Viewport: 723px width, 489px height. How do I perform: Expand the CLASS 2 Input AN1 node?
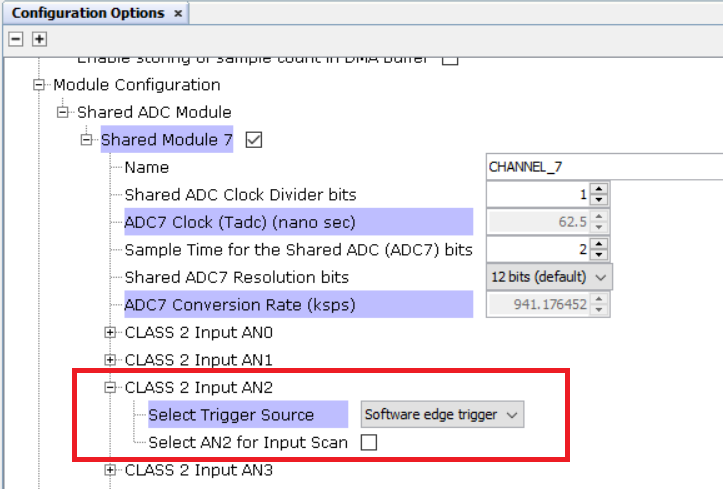[x=111, y=359]
